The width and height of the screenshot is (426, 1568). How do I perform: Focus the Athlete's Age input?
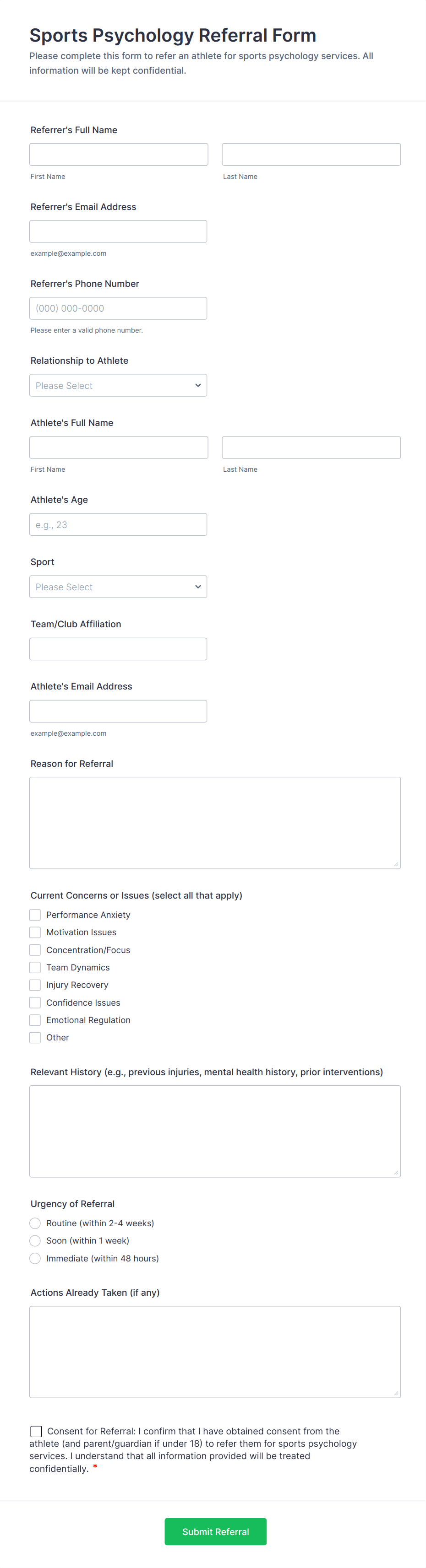tap(118, 525)
